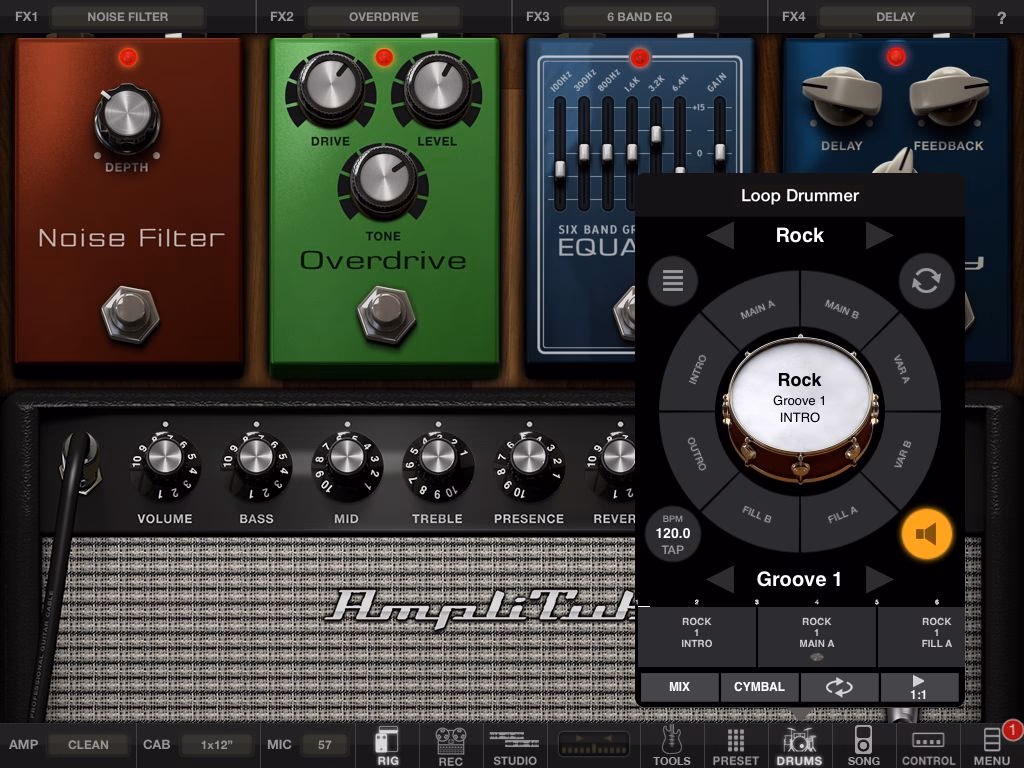Select previous style with left arrow beside Rock
The image size is (1024, 768).
click(720, 235)
